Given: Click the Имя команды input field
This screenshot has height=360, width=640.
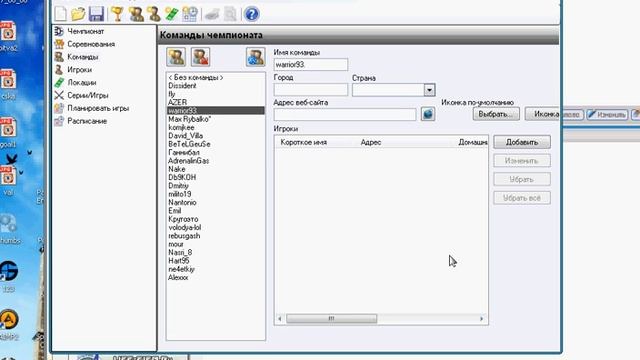Looking at the screenshot, I should coord(311,64).
